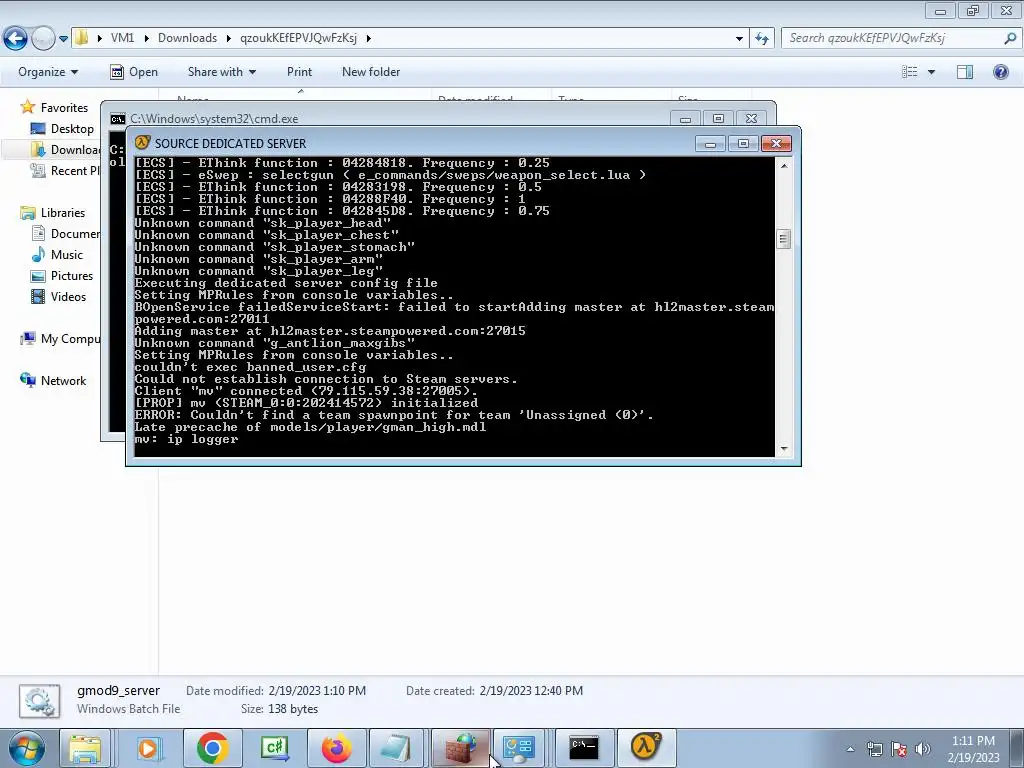Toggle the preview pane
Viewport: 1024px width, 768px height.
pyautogui.click(x=965, y=72)
